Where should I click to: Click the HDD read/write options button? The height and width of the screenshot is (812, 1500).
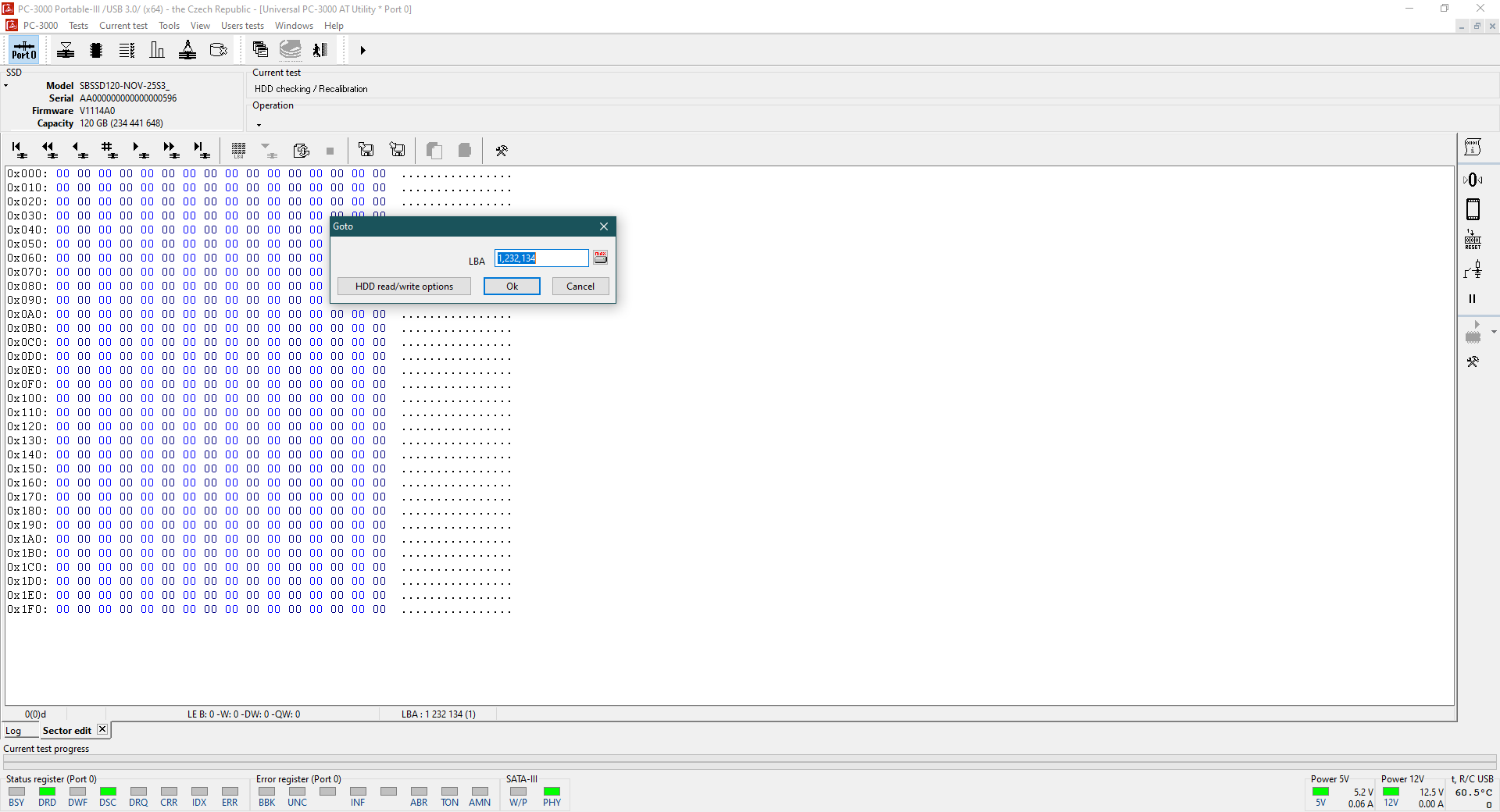point(404,287)
